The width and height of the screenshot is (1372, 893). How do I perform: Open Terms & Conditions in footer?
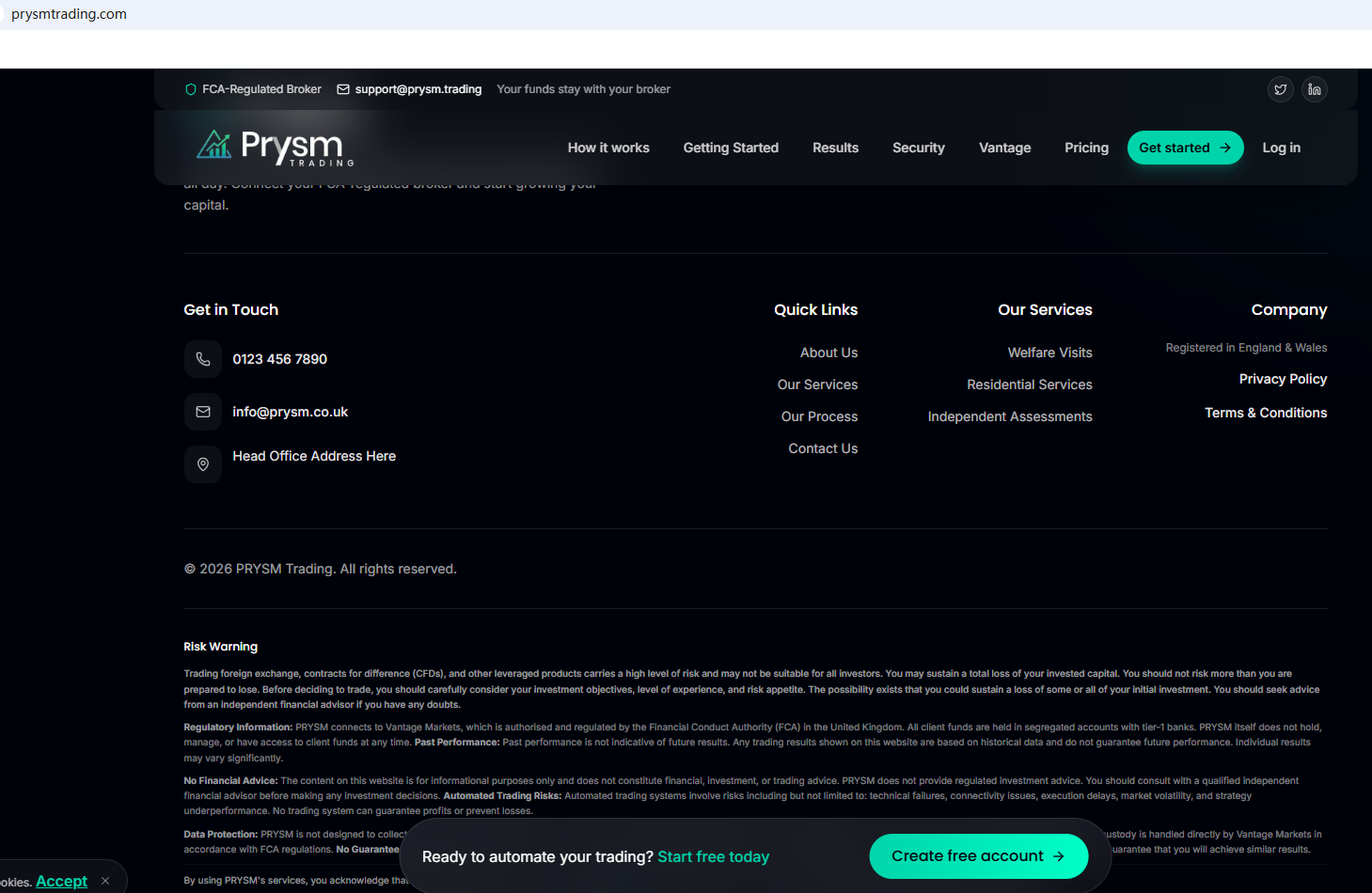(x=1266, y=413)
